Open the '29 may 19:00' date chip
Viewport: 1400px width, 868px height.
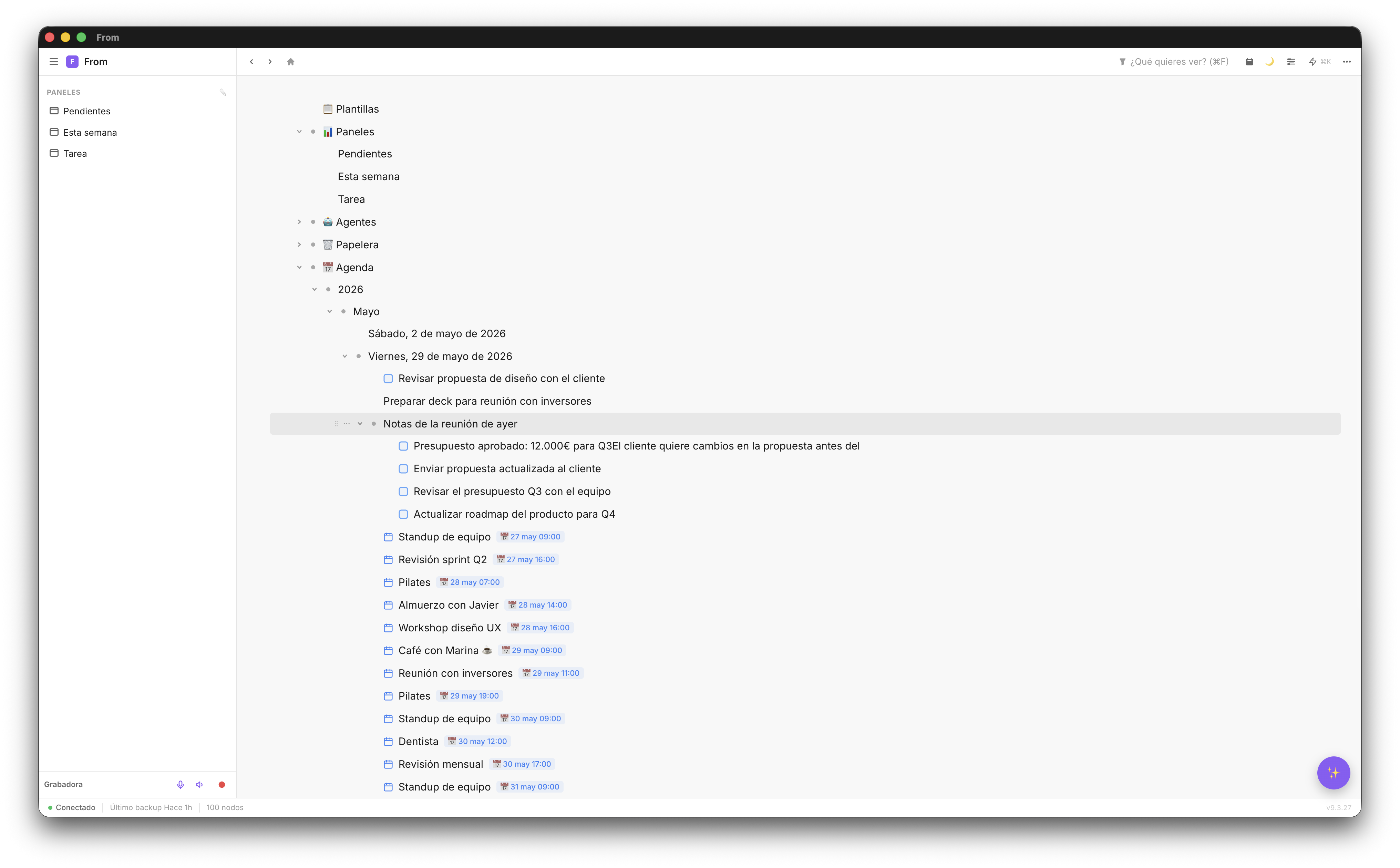pyautogui.click(x=469, y=696)
